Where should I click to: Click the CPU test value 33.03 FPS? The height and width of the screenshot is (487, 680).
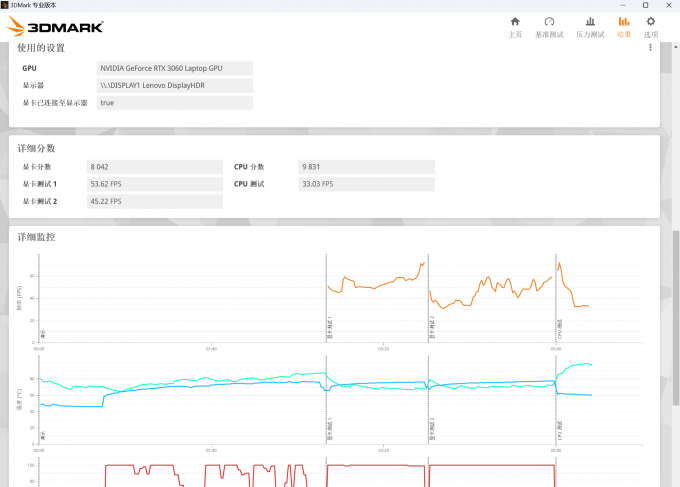[367, 184]
